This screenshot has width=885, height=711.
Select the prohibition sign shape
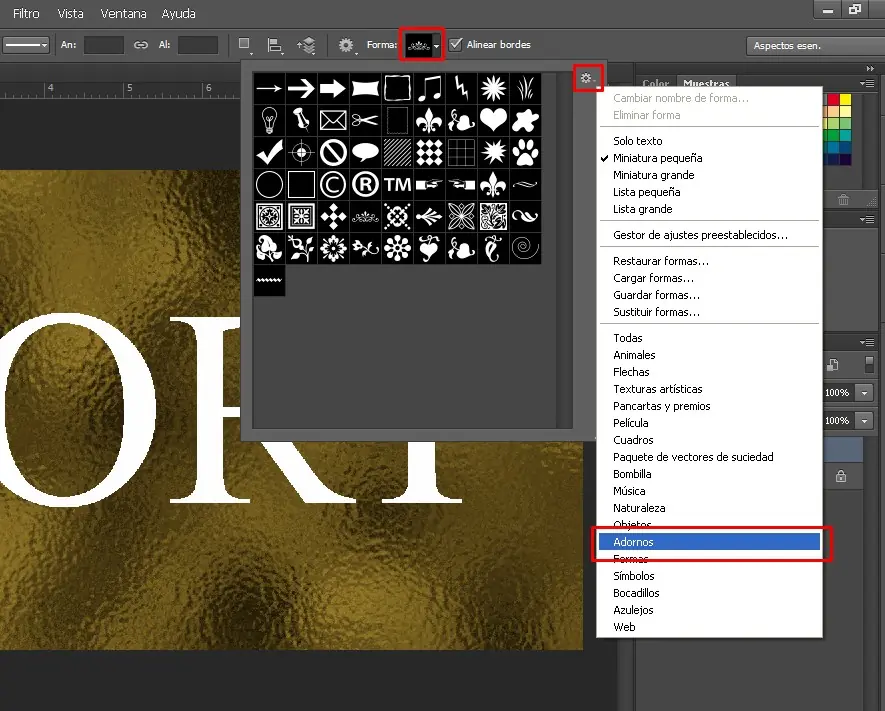[x=334, y=152]
